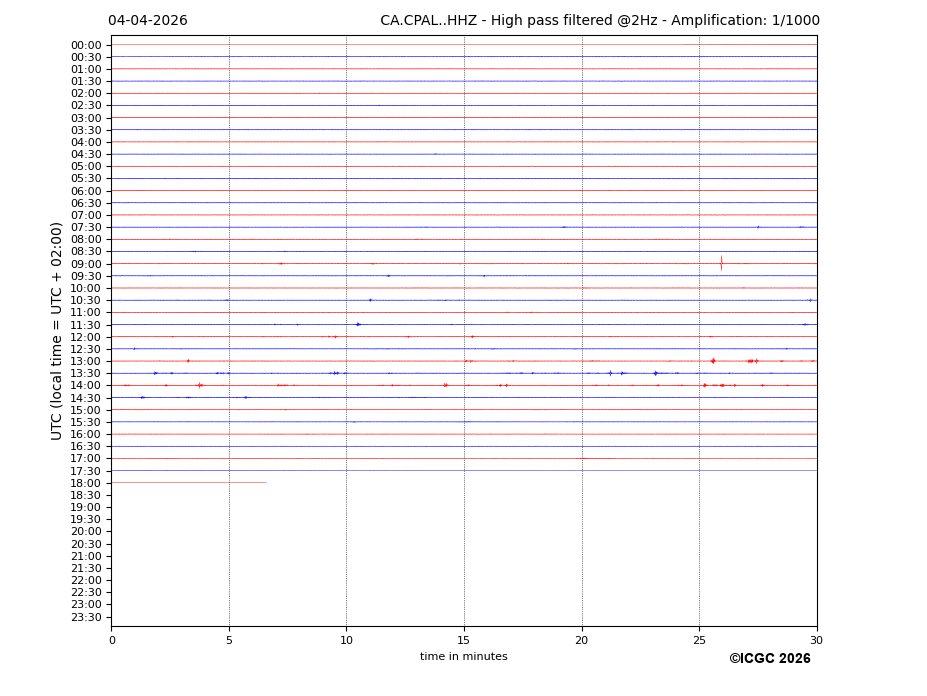
Task: Select the 11:30 time row label
Action: pyautogui.click(x=86, y=325)
